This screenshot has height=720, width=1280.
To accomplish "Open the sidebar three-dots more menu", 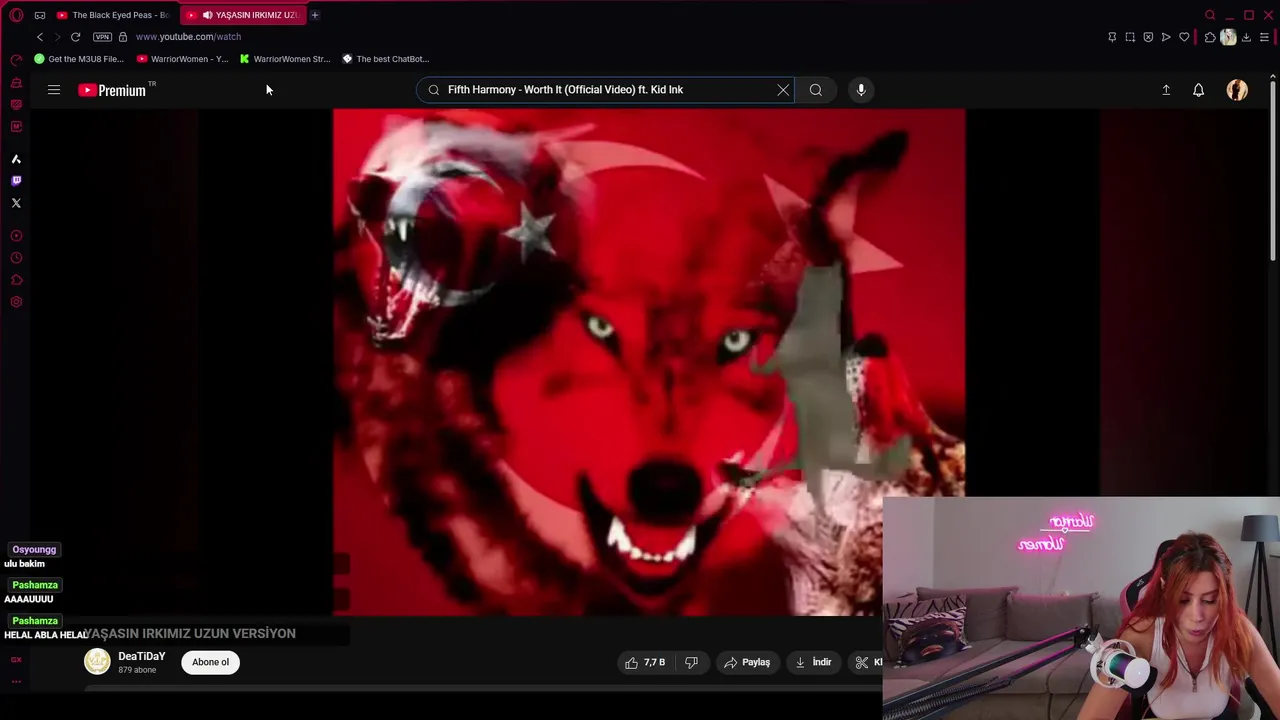I will point(16,682).
